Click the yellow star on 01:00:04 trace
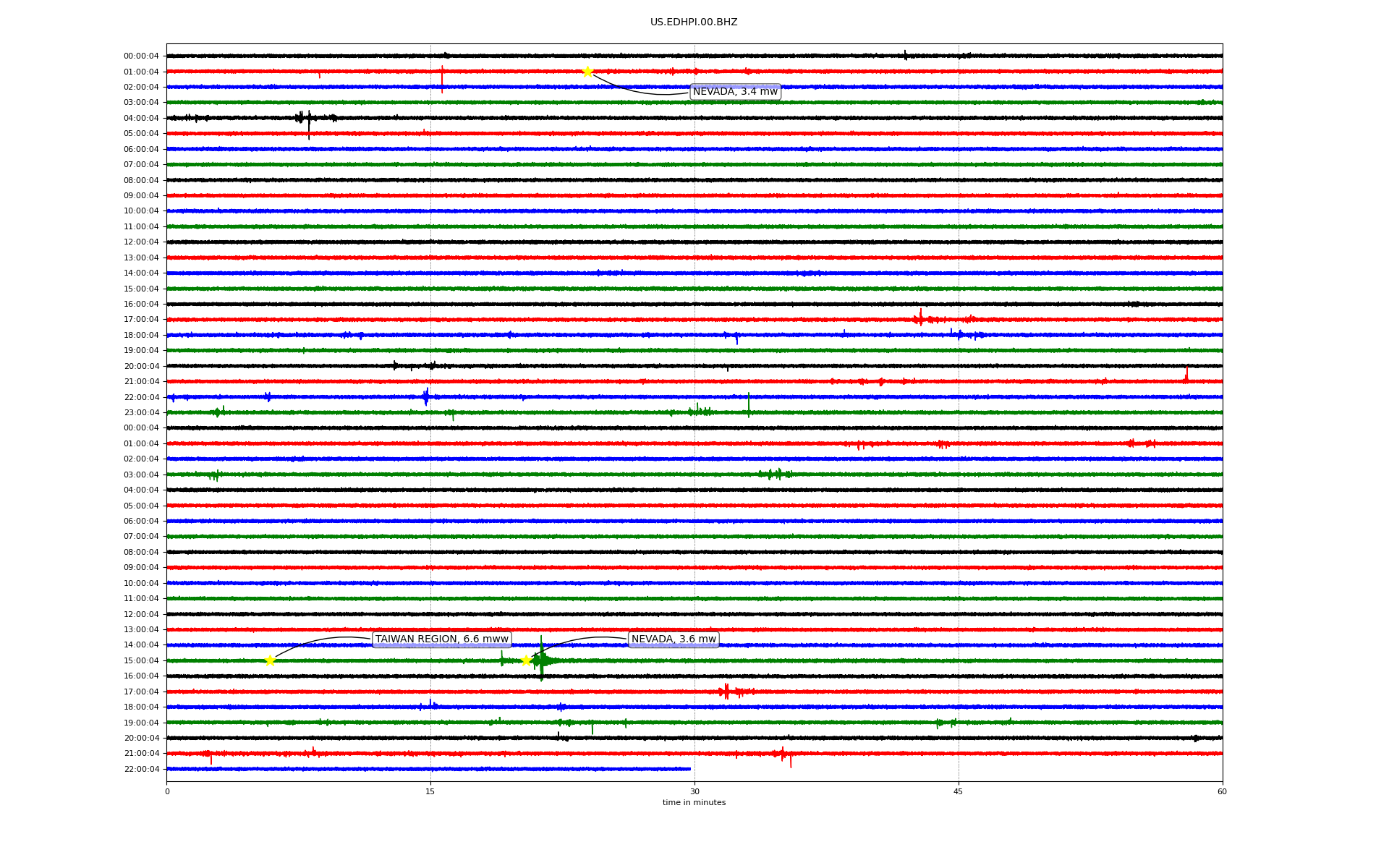Image resolution: width=1389 pixels, height=868 pixels. (x=587, y=72)
